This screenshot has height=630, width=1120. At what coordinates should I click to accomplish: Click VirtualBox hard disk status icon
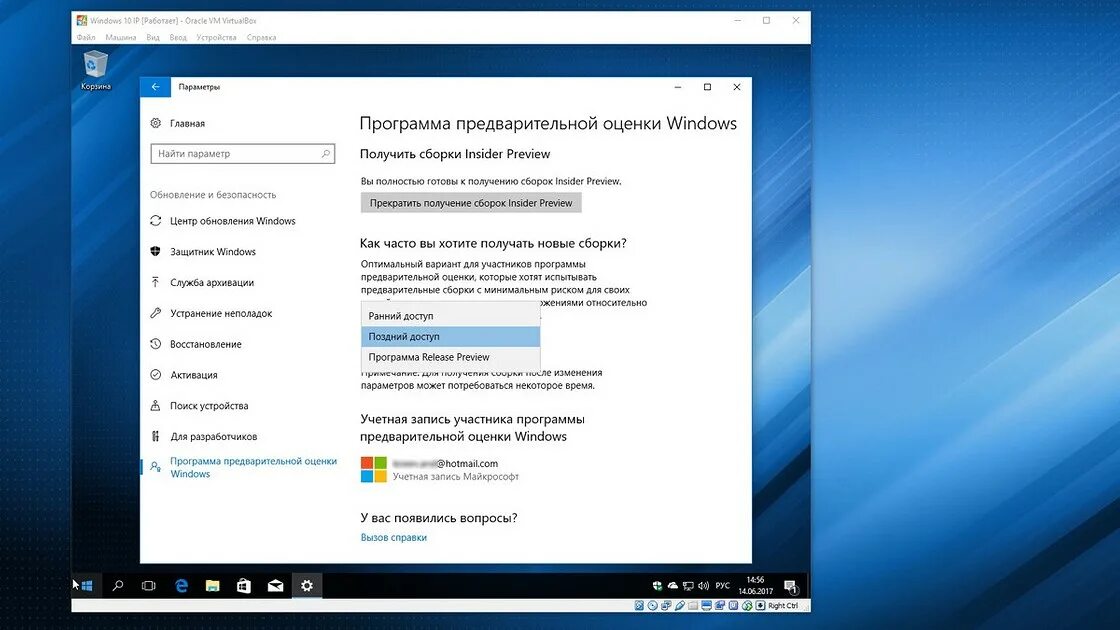pyautogui.click(x=639, y=605)
